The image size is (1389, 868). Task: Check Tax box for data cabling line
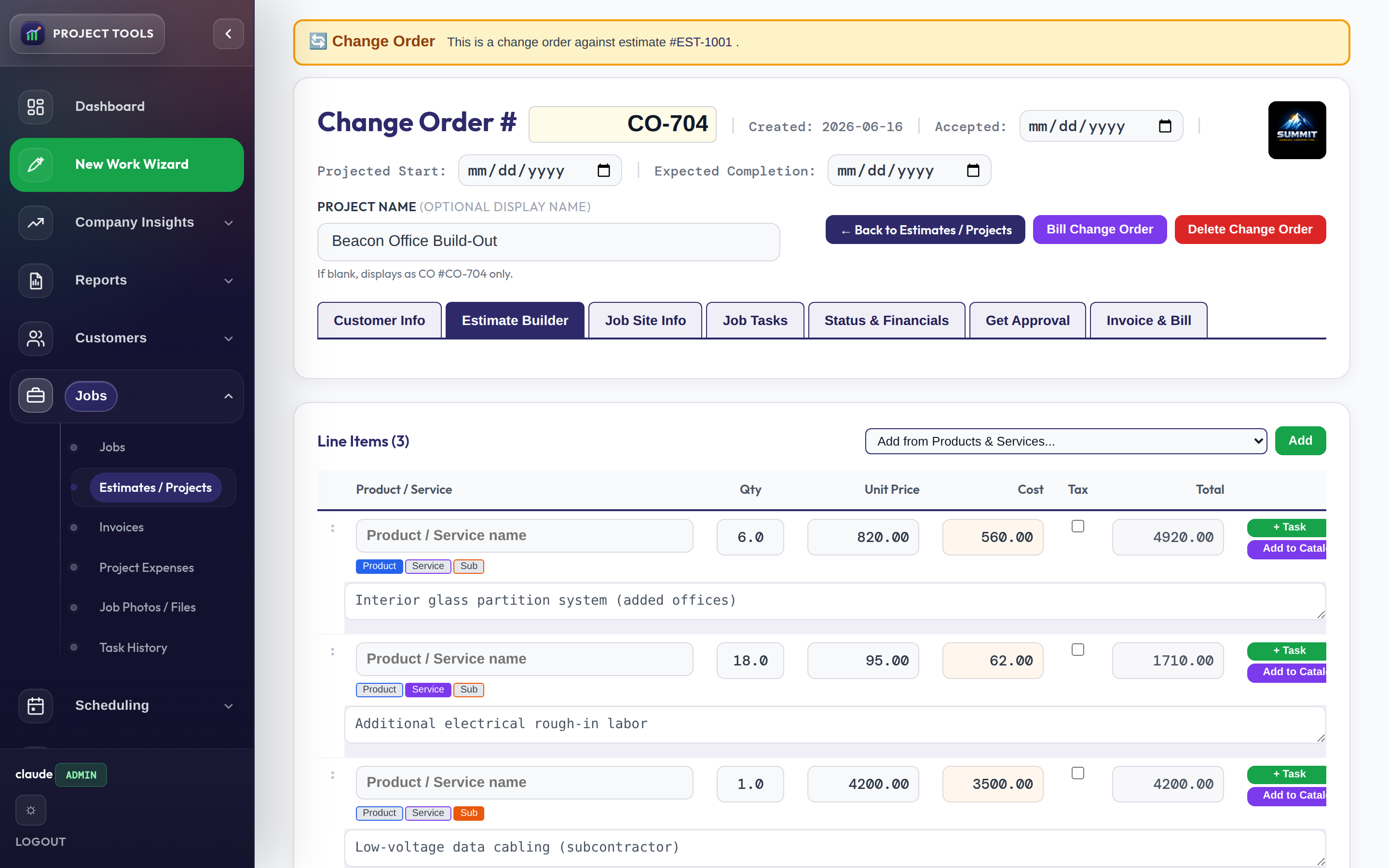pyautogui.click(x=1077, y=773)
